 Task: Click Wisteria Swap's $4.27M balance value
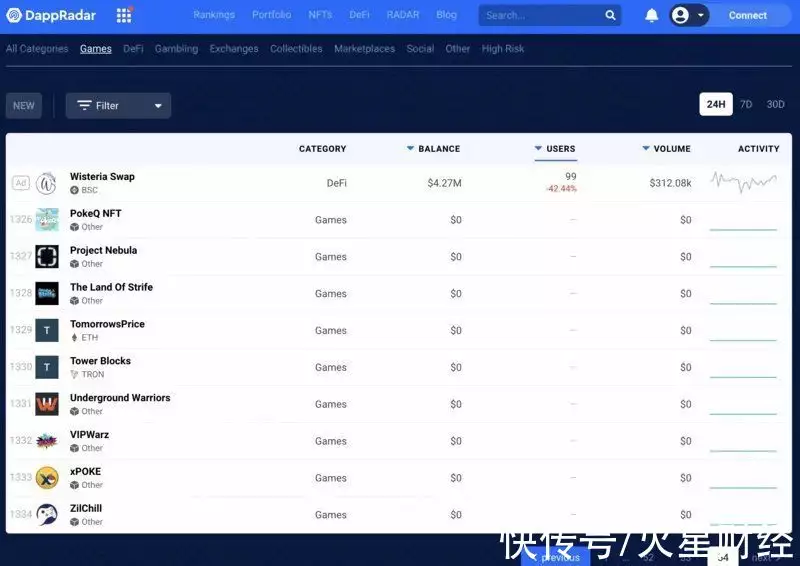444,183
